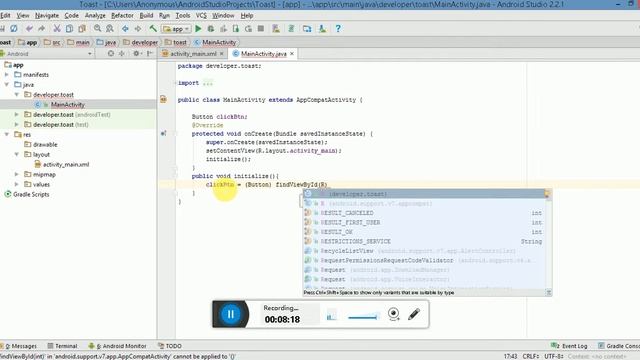This screenshot has height=360, width=640.
Task: Click the Paste clipboard icon
Action: tap(82, 29)
